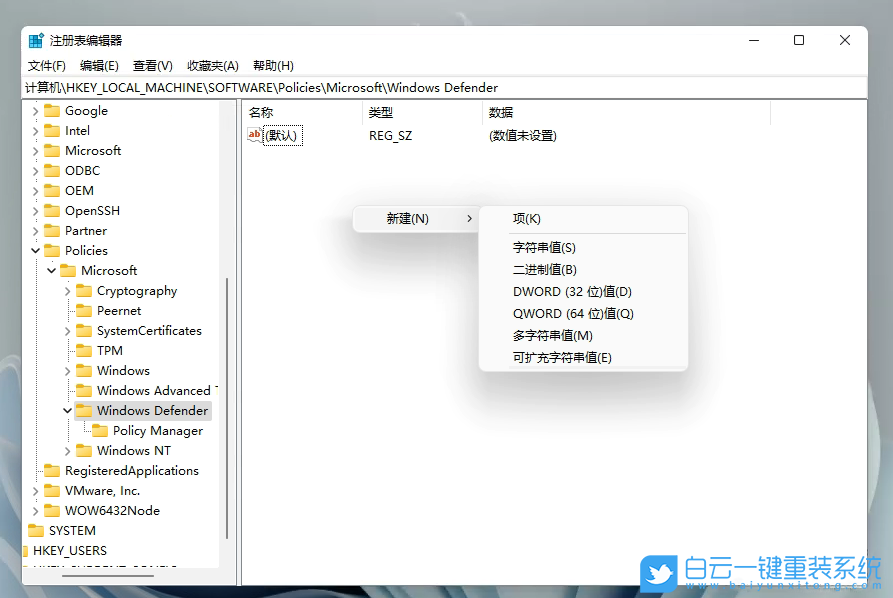Screen dimensions: 893x598
Task: Open the 收藏夹(A) menu
Action: tap(211, 65)
